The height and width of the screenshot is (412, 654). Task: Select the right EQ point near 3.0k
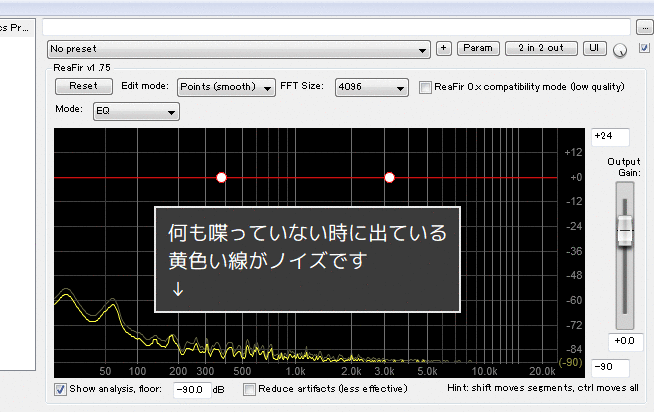click(x=390, y=177)
